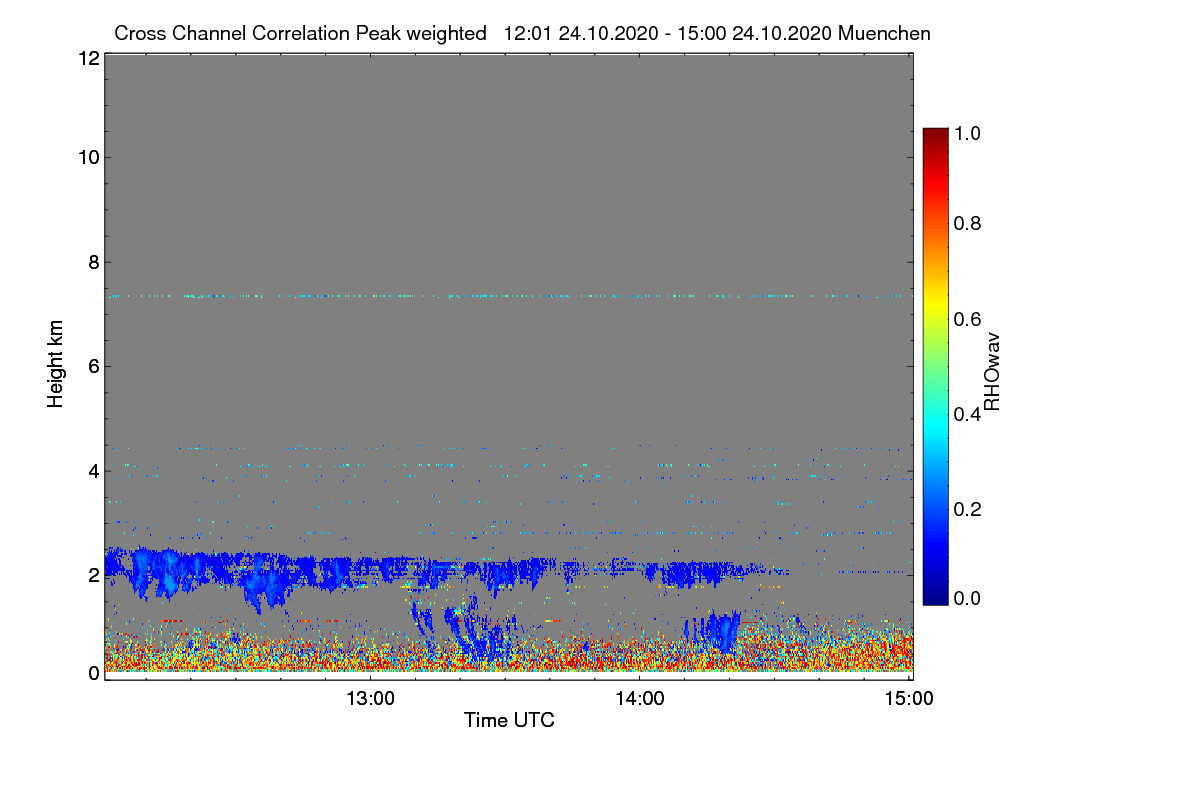The height and width of the screenshot is (800, 1200).
Task: Click the '10' height axis tick label
Action: 88,157
